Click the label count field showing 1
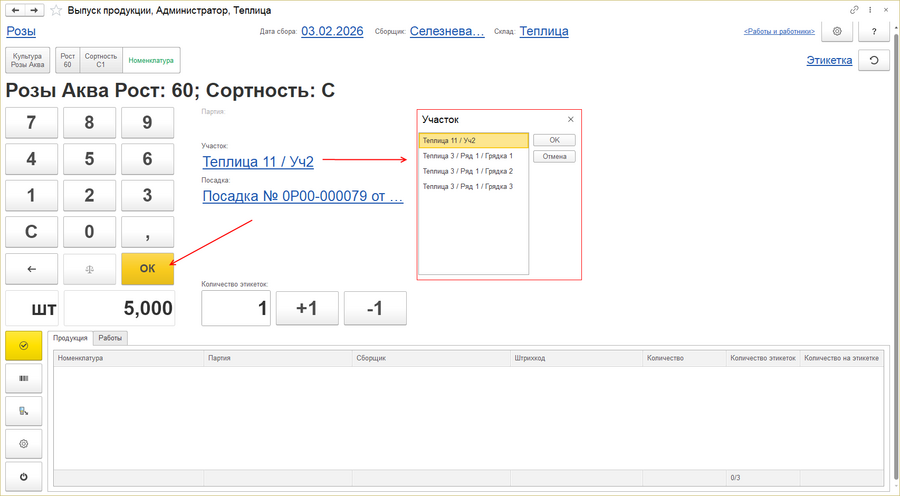 click(236, 308)
